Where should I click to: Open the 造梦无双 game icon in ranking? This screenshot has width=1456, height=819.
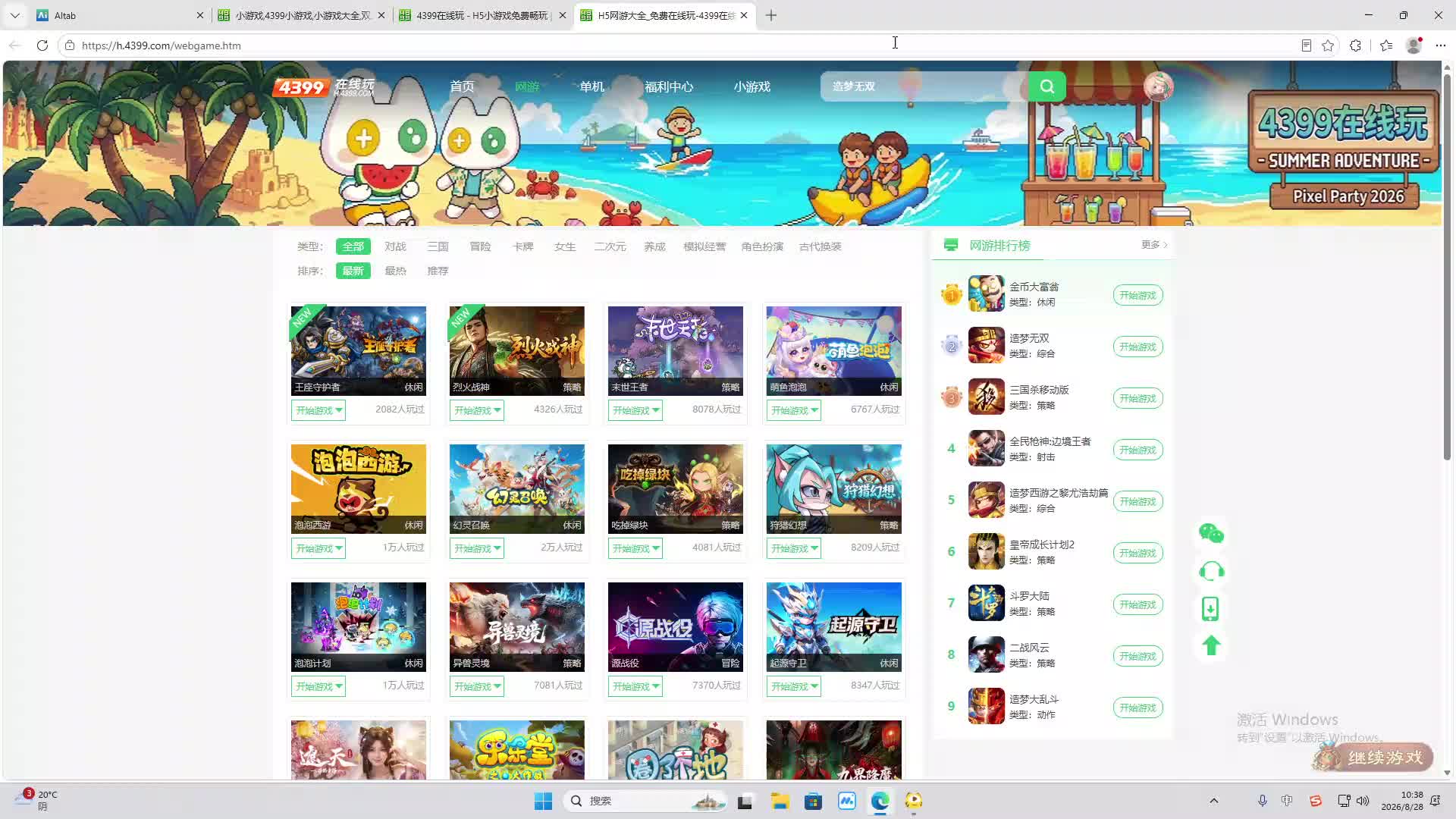point(986,345)
